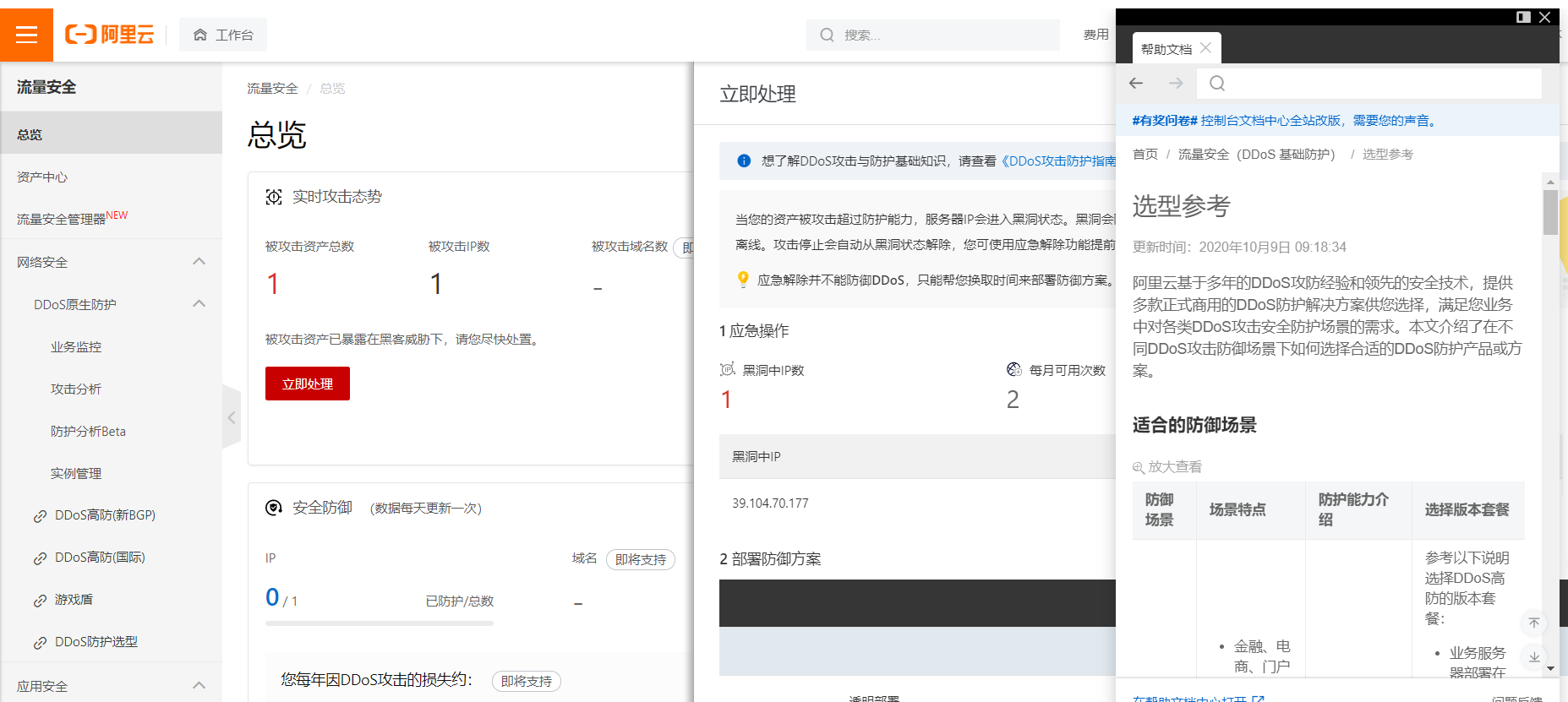Click the 即将支持 tag beside 域名
Image resolution: width=1568 pixels, height=702 pixels.
tap(641, 559)
